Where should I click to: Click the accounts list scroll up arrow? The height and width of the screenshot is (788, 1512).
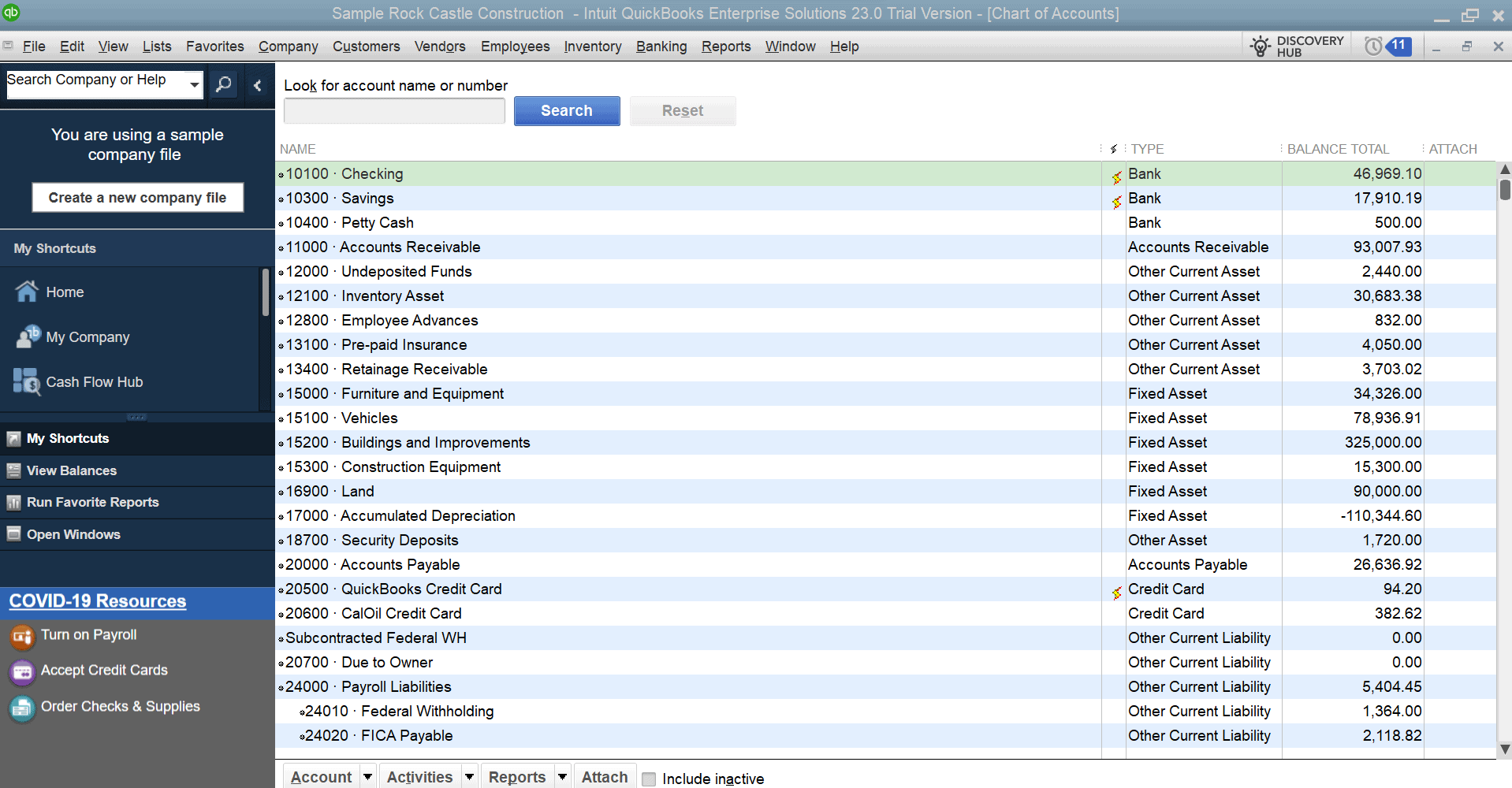point(1504,169)
